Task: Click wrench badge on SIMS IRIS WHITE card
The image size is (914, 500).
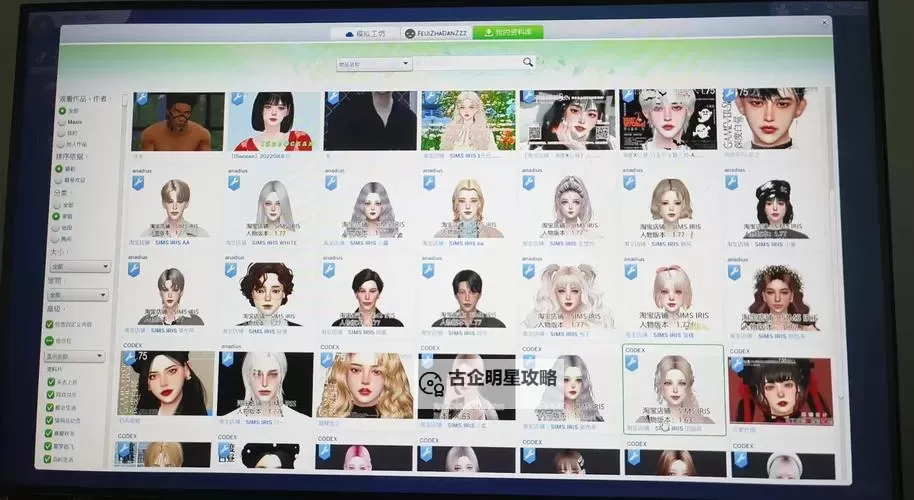Action: 234,183
